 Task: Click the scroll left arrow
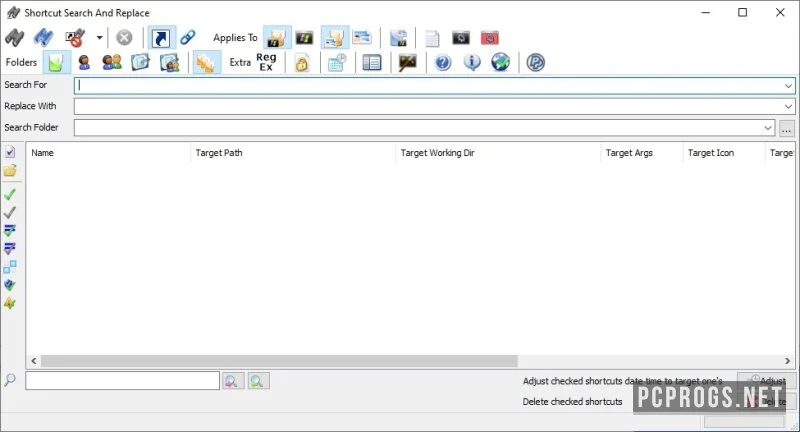[34, 361]
